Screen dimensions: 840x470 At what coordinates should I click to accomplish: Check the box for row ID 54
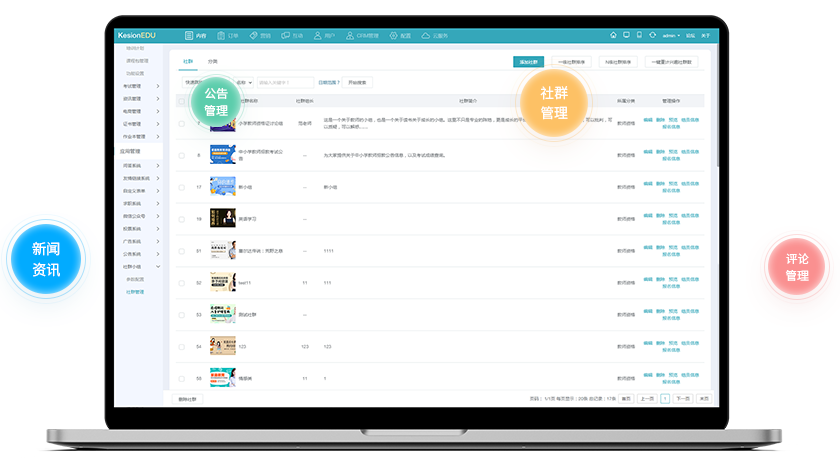[182, 347]
